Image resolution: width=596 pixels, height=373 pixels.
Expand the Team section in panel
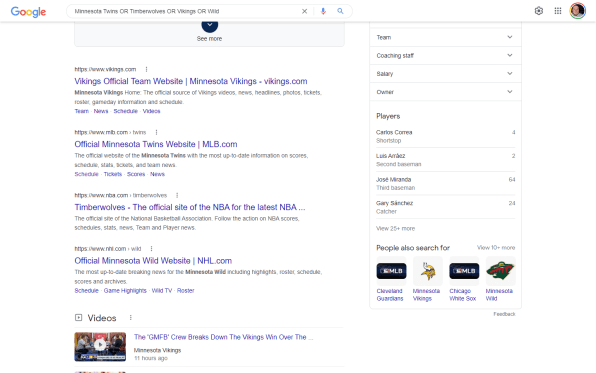pyautogui.click(x=445, y=37)
